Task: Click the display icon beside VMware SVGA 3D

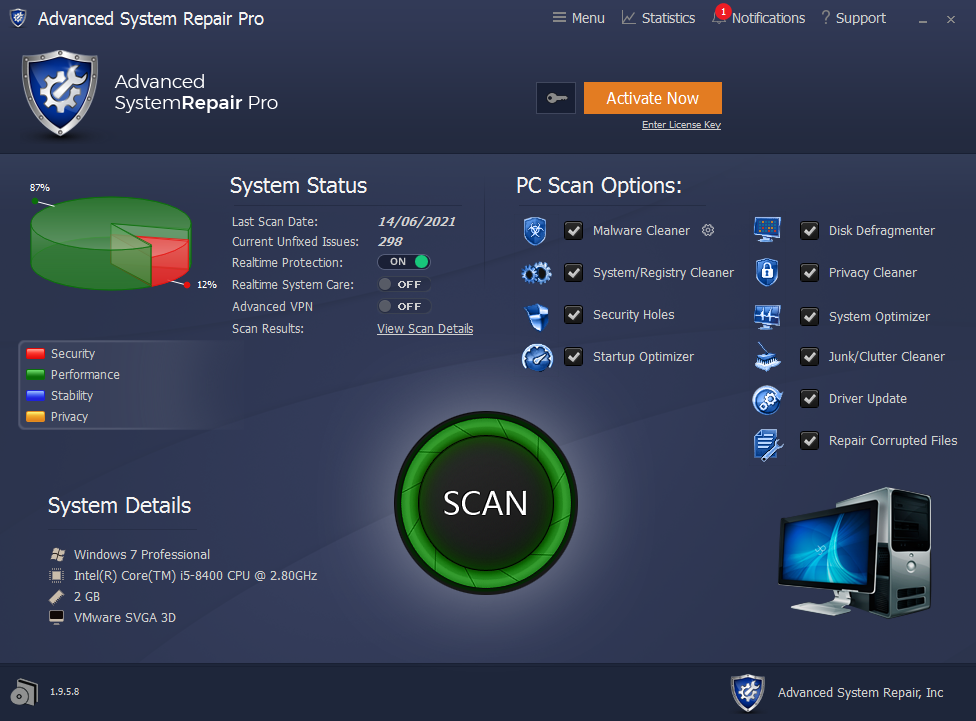Action: [x=57, y=617]
